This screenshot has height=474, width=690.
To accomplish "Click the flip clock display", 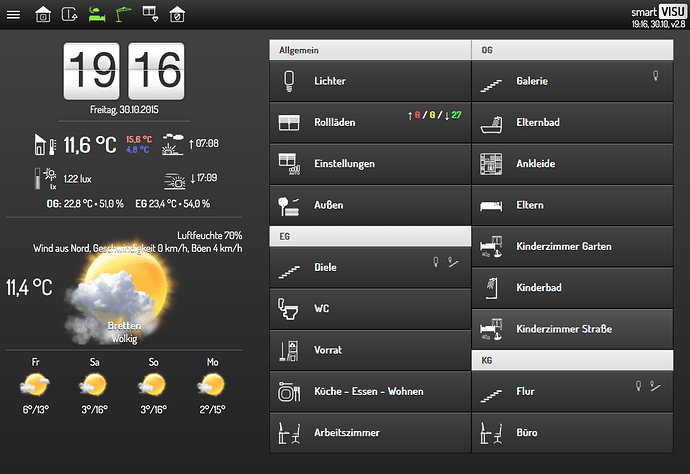I will point(124,71).
